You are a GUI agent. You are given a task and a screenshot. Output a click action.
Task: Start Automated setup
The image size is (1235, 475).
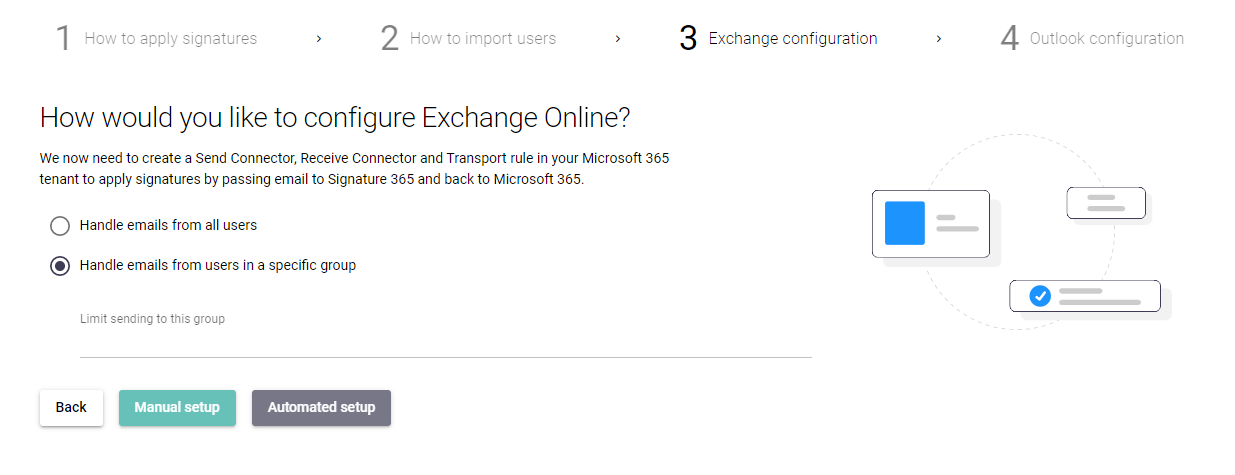321,408
